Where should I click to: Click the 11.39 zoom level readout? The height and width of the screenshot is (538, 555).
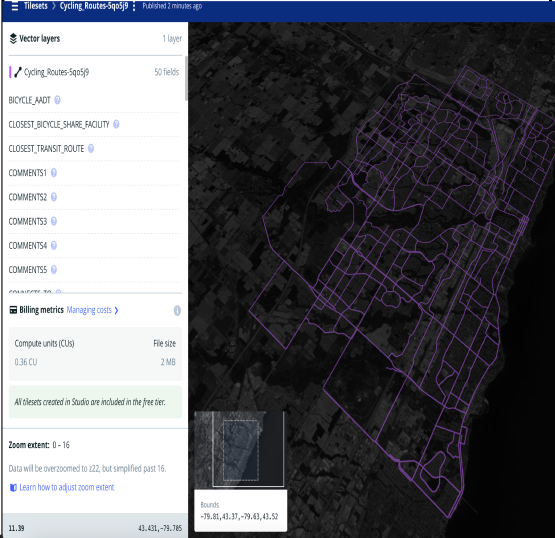tap(16, 528)
